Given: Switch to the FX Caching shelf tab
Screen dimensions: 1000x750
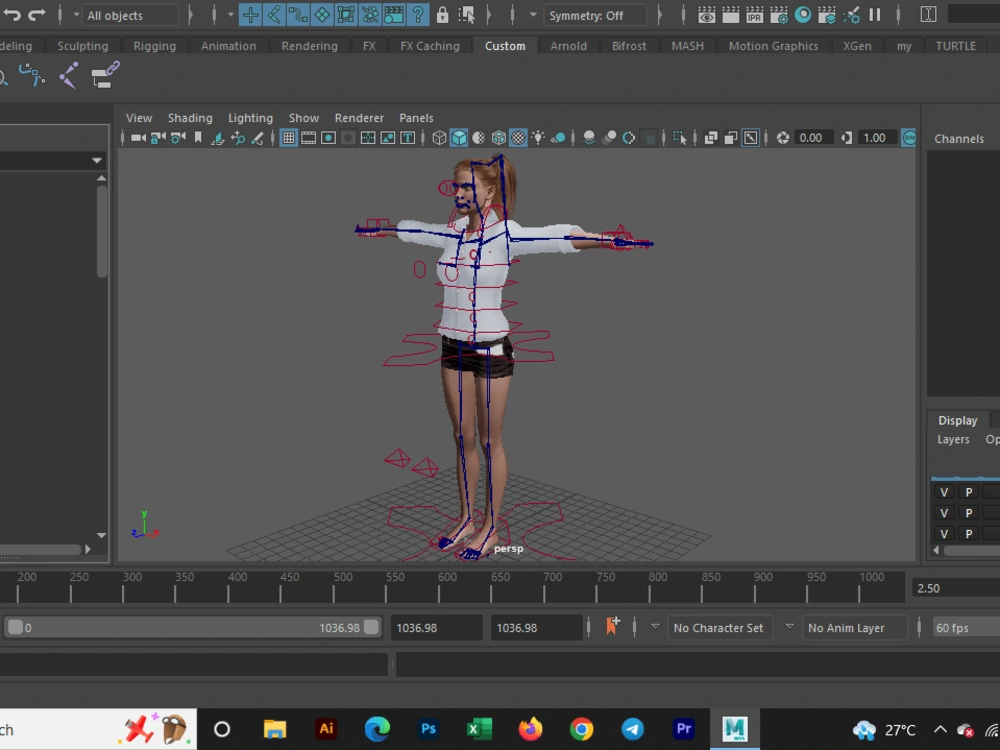Looking at the screenshot, I should [430, 46].
